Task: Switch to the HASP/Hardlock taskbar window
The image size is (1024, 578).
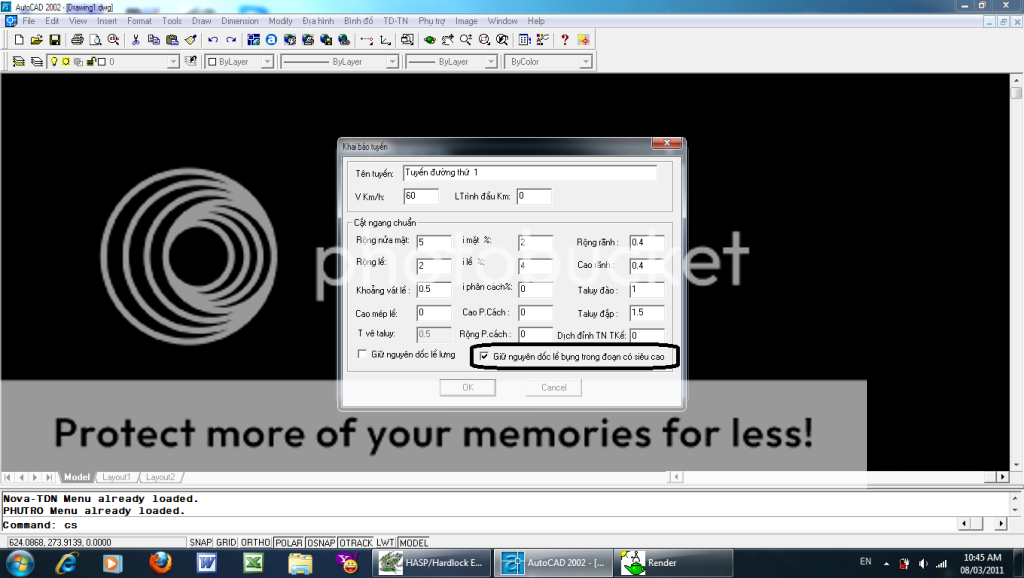Action: click(432, 562)
